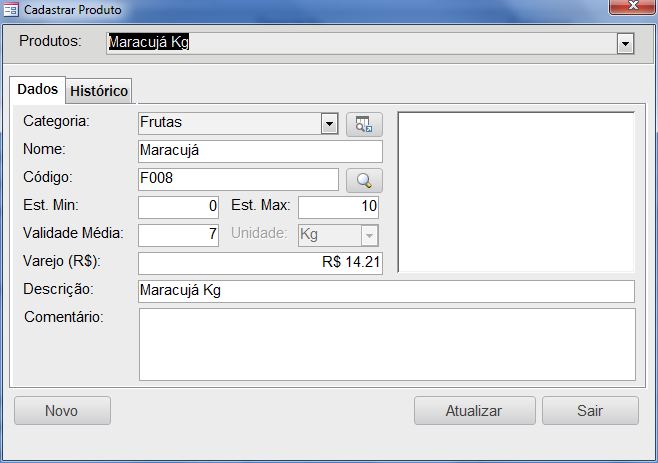This screenshot has height=463, width=658.
Task: Click the magnifier search icon beside Código
Action: pyautogui.click(x=364, y=180)
